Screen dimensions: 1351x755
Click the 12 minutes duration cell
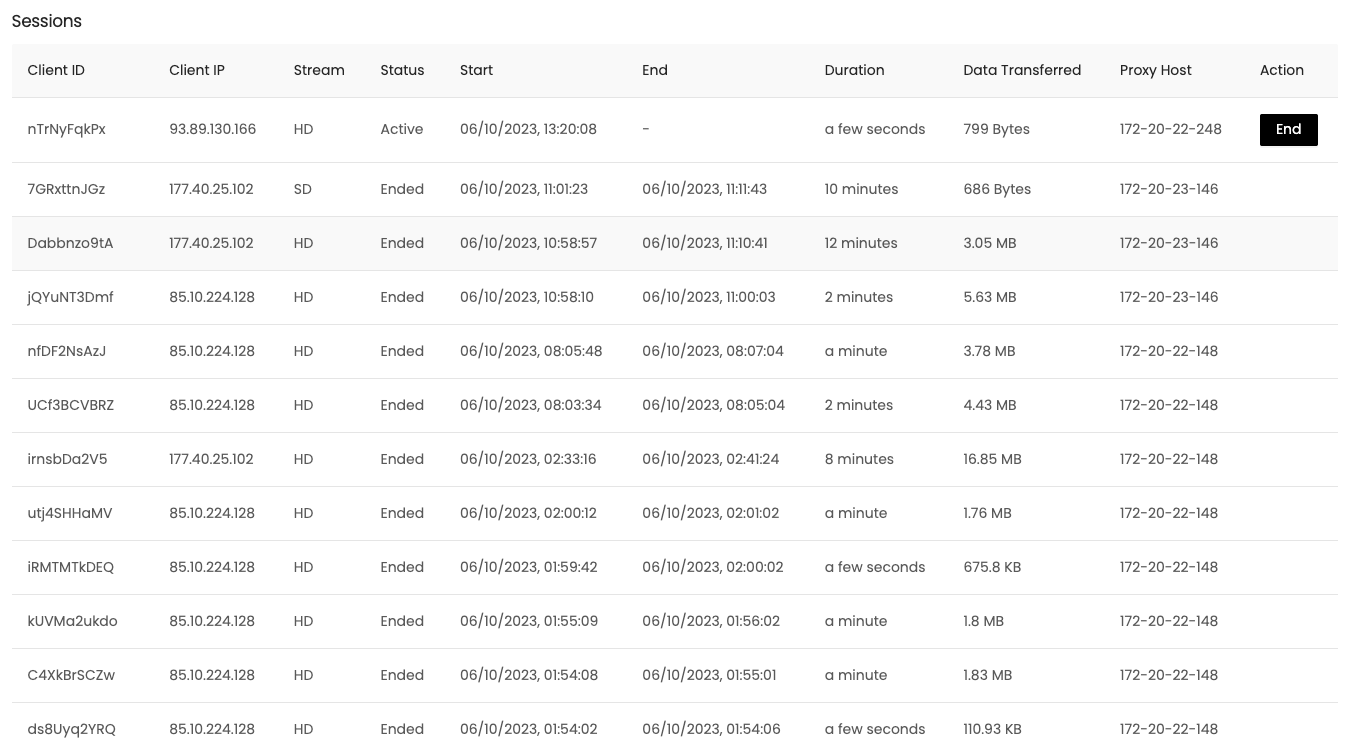[861, 243]
